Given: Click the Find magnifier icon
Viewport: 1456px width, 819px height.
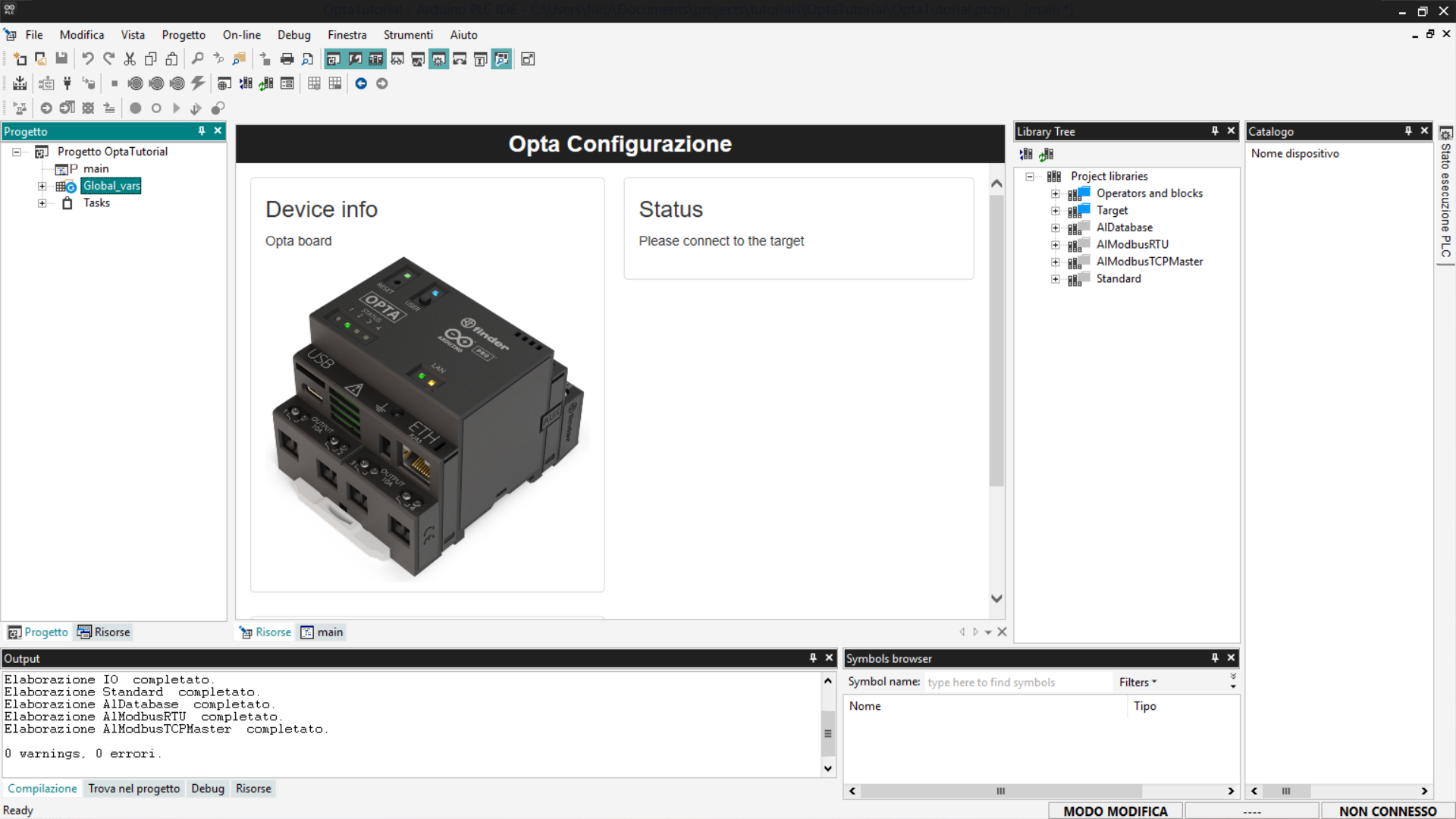Looking at the screenshot, I should pos(197,59).
